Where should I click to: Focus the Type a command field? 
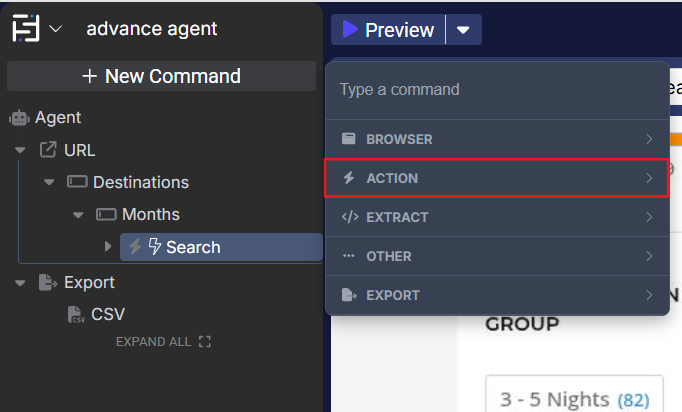(x=496, y=90)
